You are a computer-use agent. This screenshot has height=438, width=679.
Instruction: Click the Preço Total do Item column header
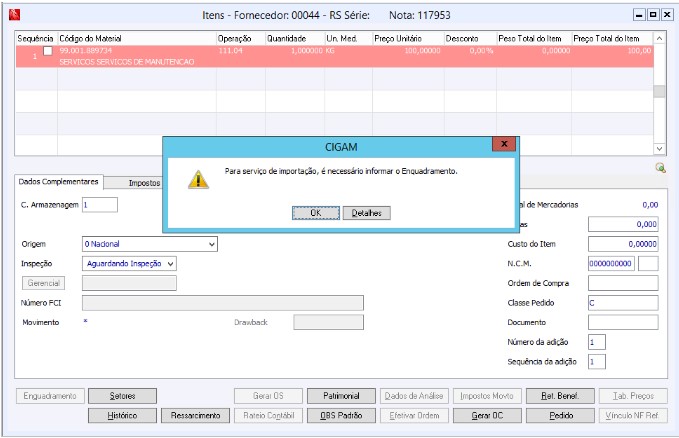click(x=612, y=39)
